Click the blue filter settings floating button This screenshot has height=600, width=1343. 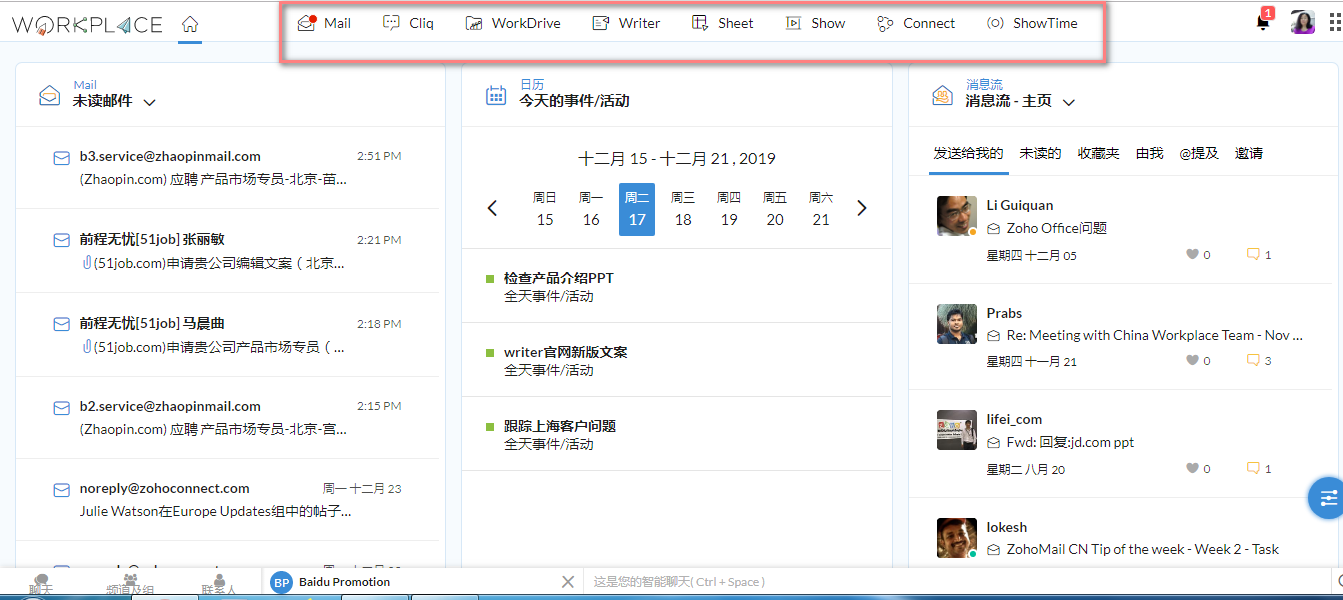click(1327, 498)
